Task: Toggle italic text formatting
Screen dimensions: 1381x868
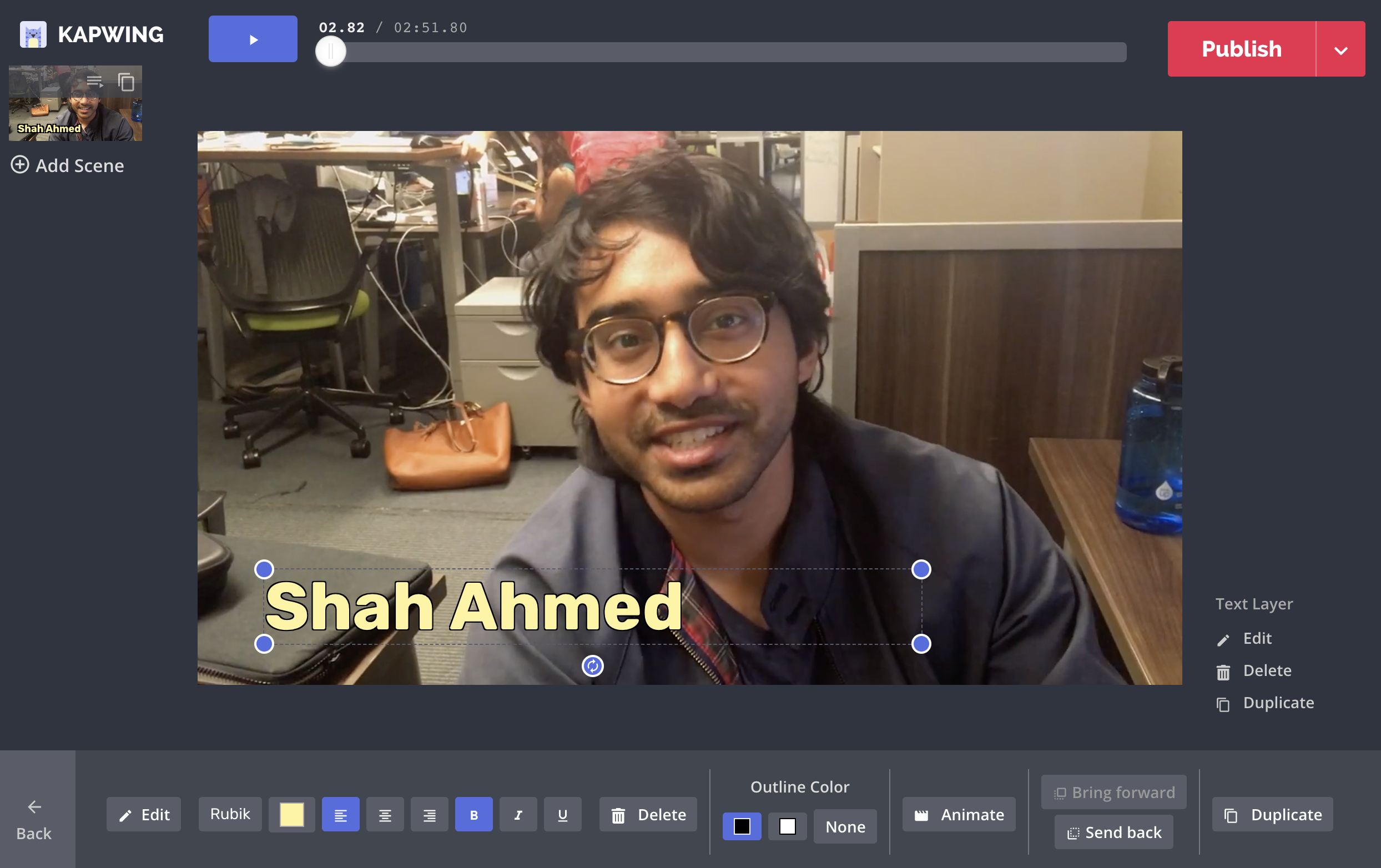Action: tap(518, 815)
